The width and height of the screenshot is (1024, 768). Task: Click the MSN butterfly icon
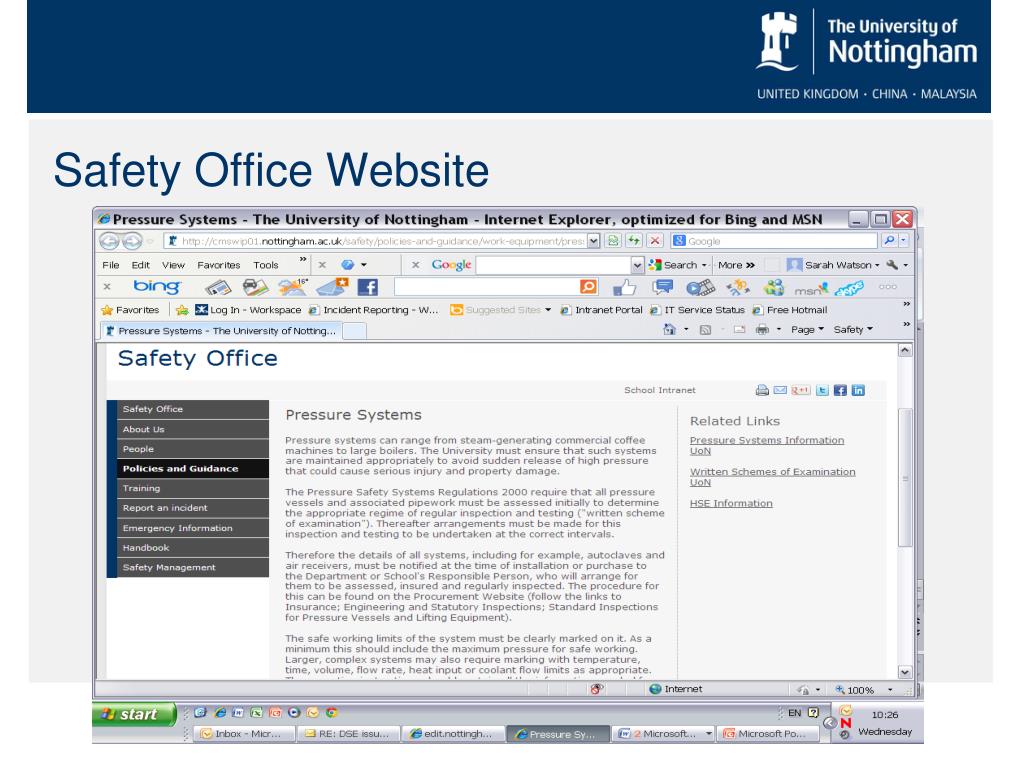(811, 288)
